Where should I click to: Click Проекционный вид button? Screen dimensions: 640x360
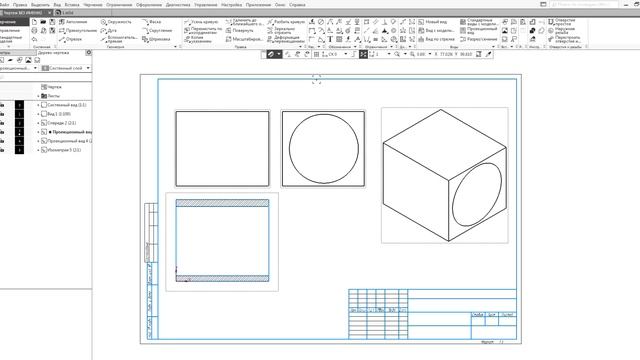[x=478, y=31]
